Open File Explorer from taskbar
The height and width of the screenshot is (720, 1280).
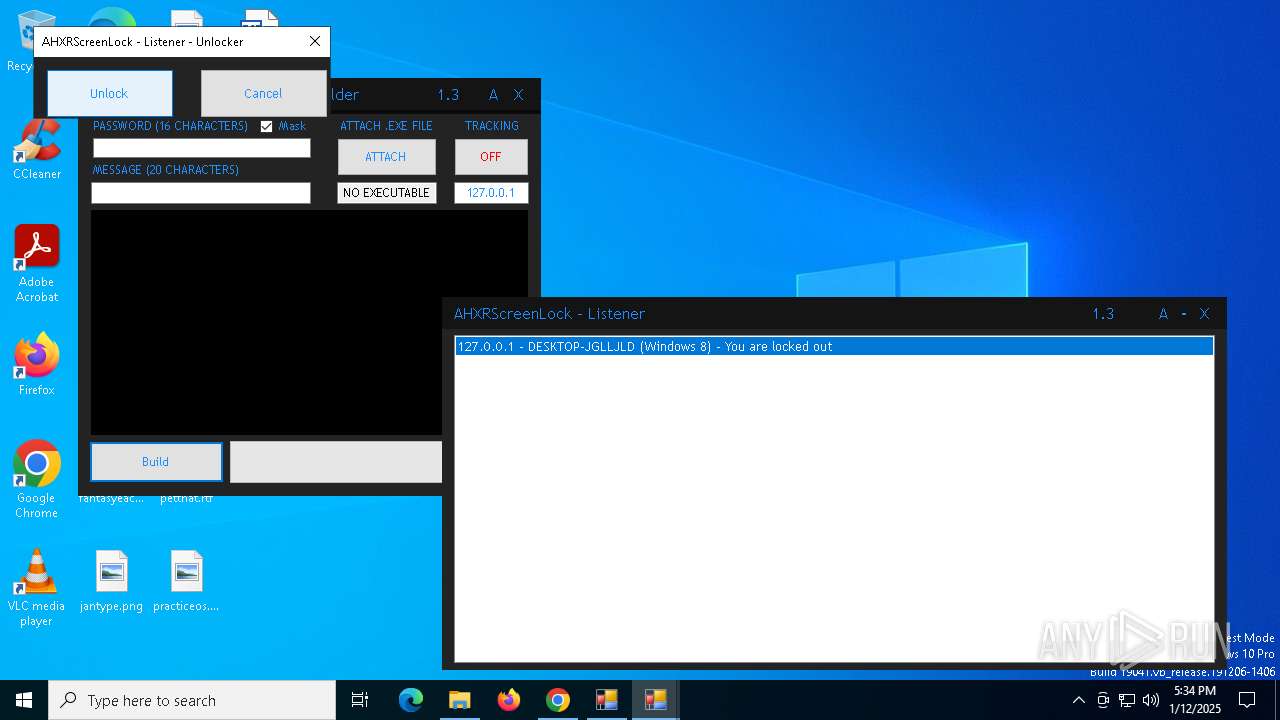[460, 700]
